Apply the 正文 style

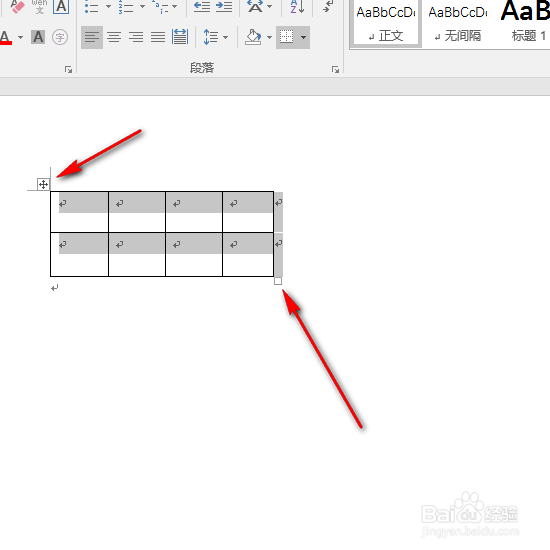coord(386,23)
